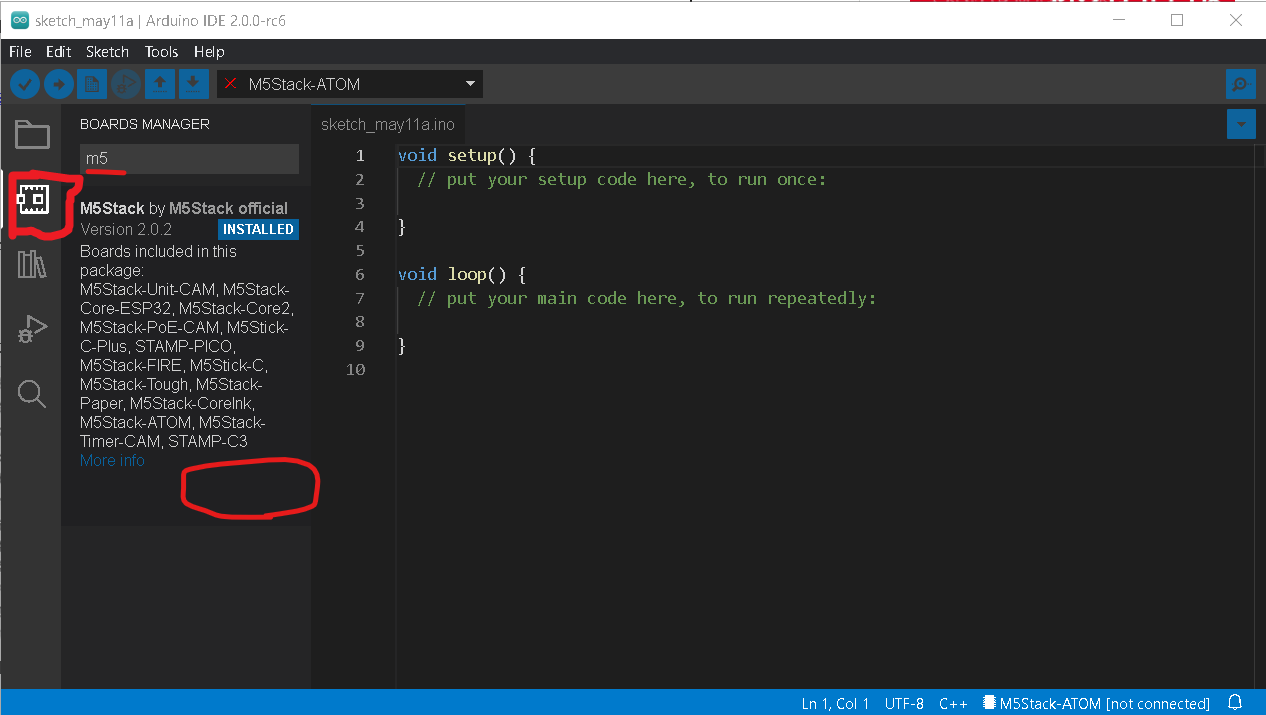
Task: Click the boards search field containing m5
Action: click(189, 158)
